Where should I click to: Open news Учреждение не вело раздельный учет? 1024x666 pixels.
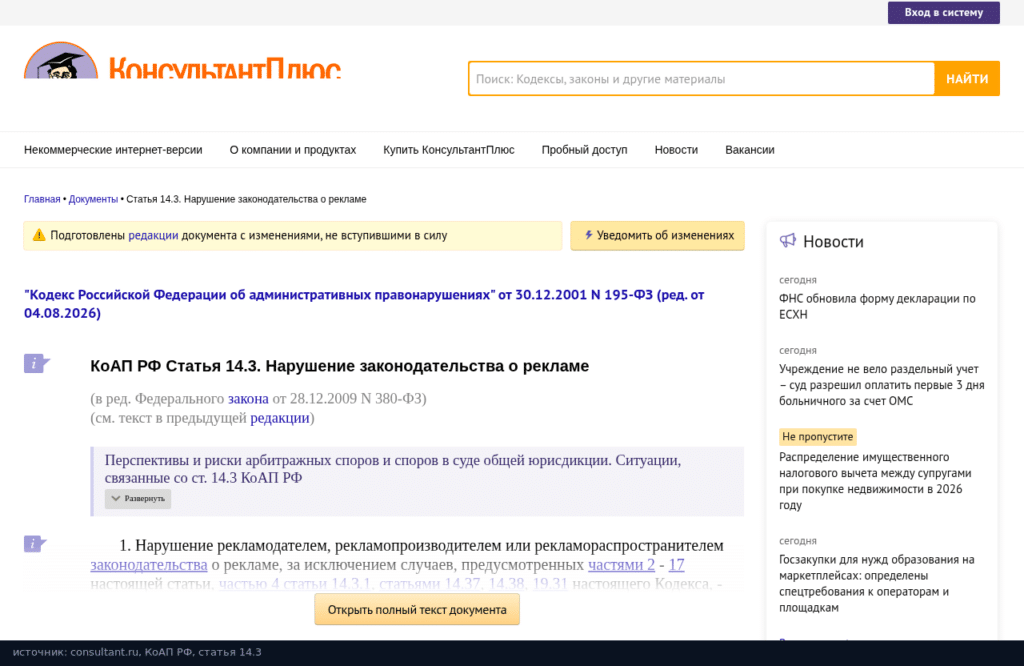[x=882, y=385]
